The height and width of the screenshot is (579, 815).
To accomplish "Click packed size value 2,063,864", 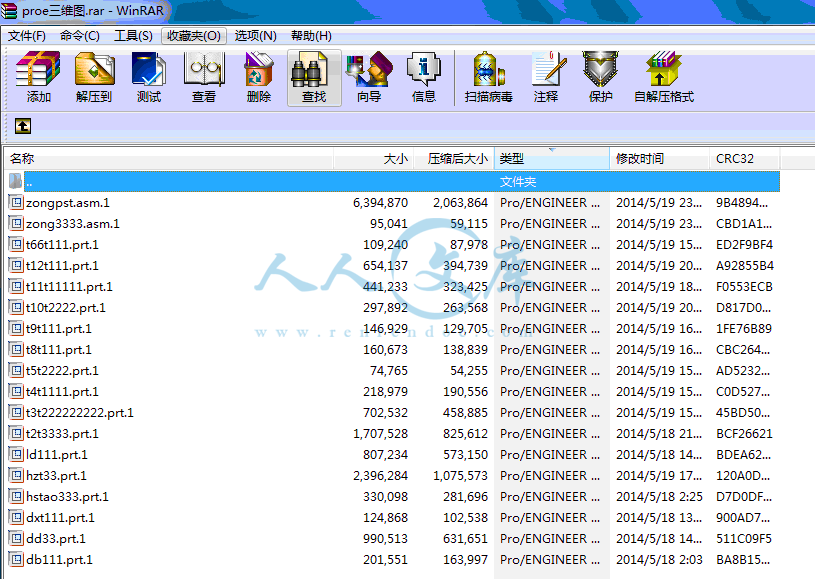I will click(x=461, y=202).
